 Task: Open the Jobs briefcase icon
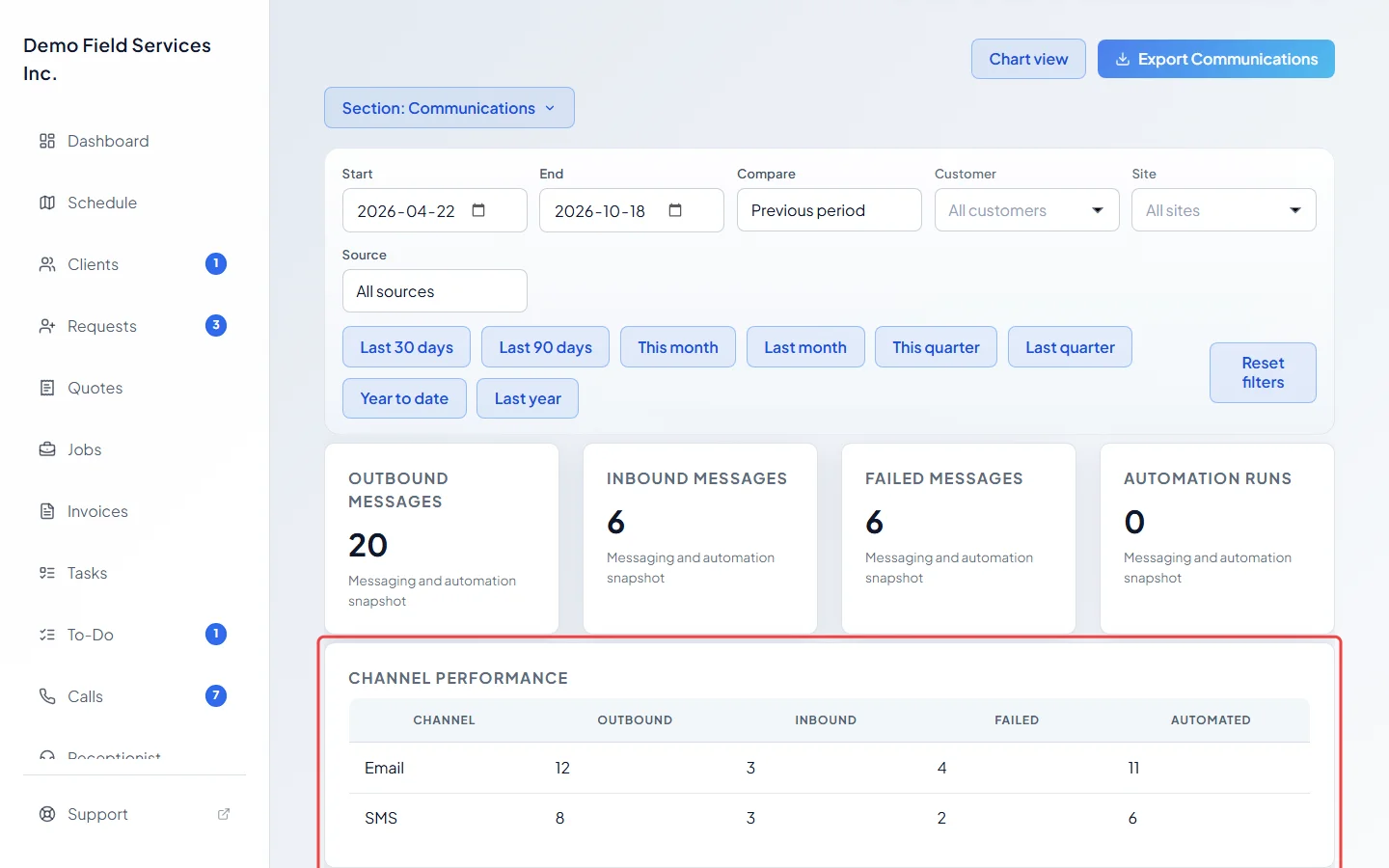click(47, 449)
